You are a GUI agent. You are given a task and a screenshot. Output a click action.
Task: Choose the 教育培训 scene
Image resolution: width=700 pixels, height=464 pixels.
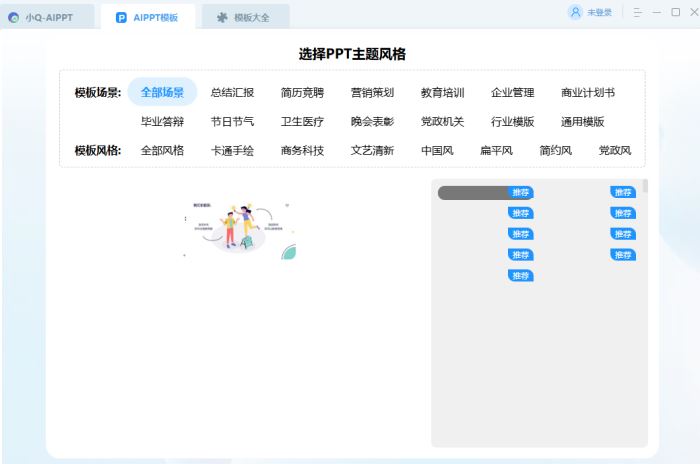(x=442, y=92)
